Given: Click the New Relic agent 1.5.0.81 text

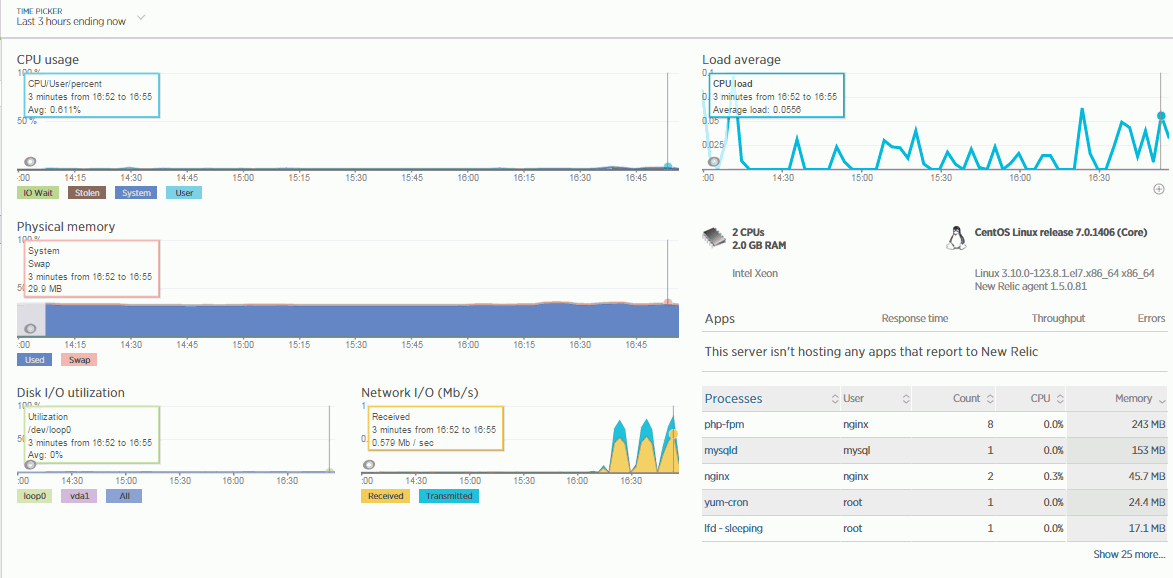Looking at the screenshot, I should [1031, 286].
